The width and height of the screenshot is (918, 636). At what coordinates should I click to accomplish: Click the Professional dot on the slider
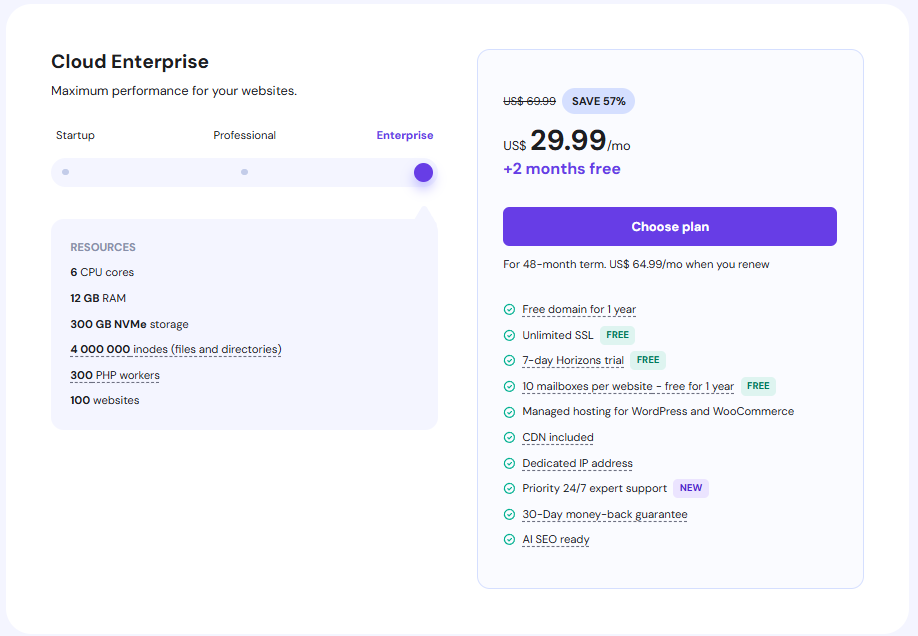[244, 172]
